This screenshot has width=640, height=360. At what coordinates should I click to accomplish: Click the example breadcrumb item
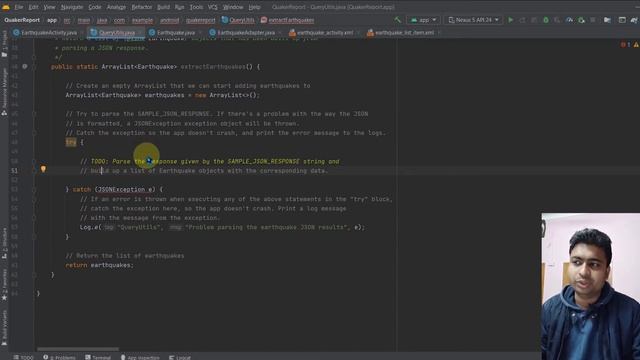click(142, 20)
